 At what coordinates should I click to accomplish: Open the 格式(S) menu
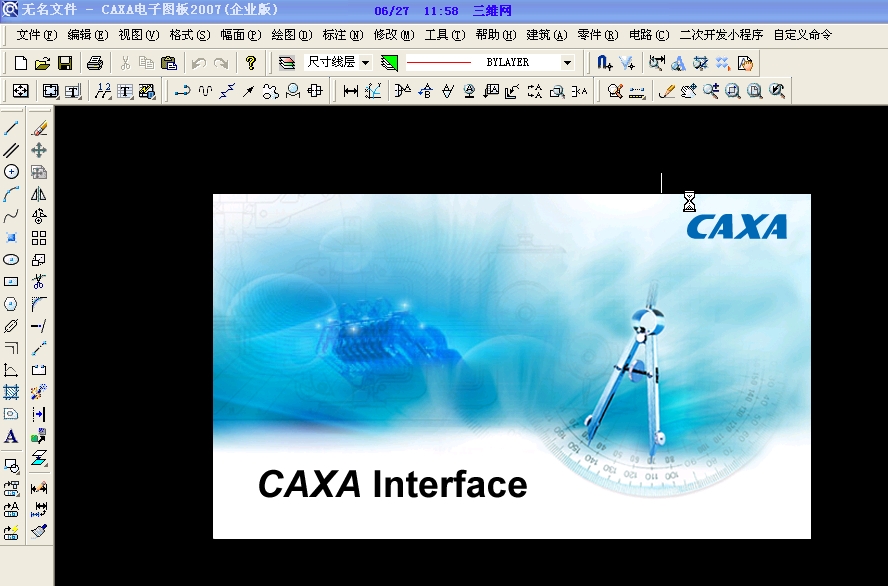coord(190,35)
